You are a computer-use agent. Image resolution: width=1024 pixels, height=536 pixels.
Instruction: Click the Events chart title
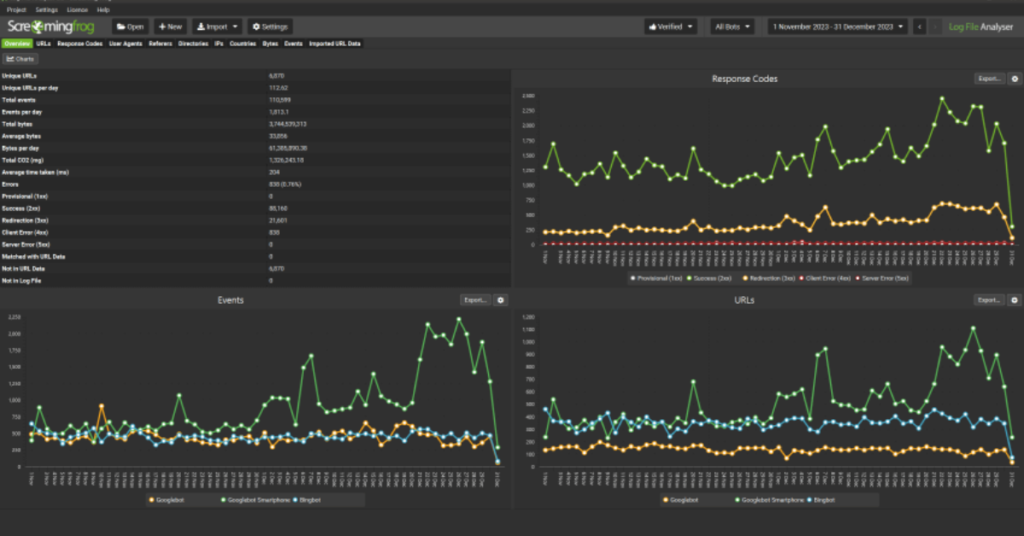231,300
